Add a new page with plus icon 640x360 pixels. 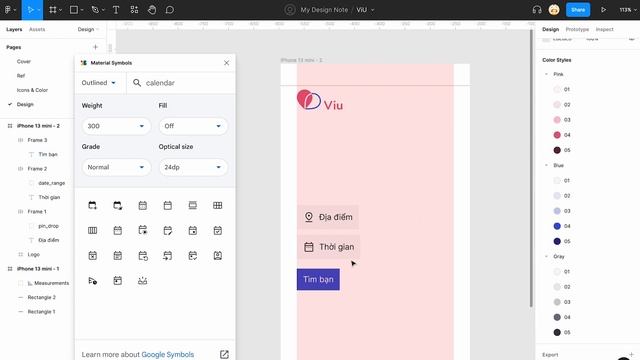tap(96, 47)
